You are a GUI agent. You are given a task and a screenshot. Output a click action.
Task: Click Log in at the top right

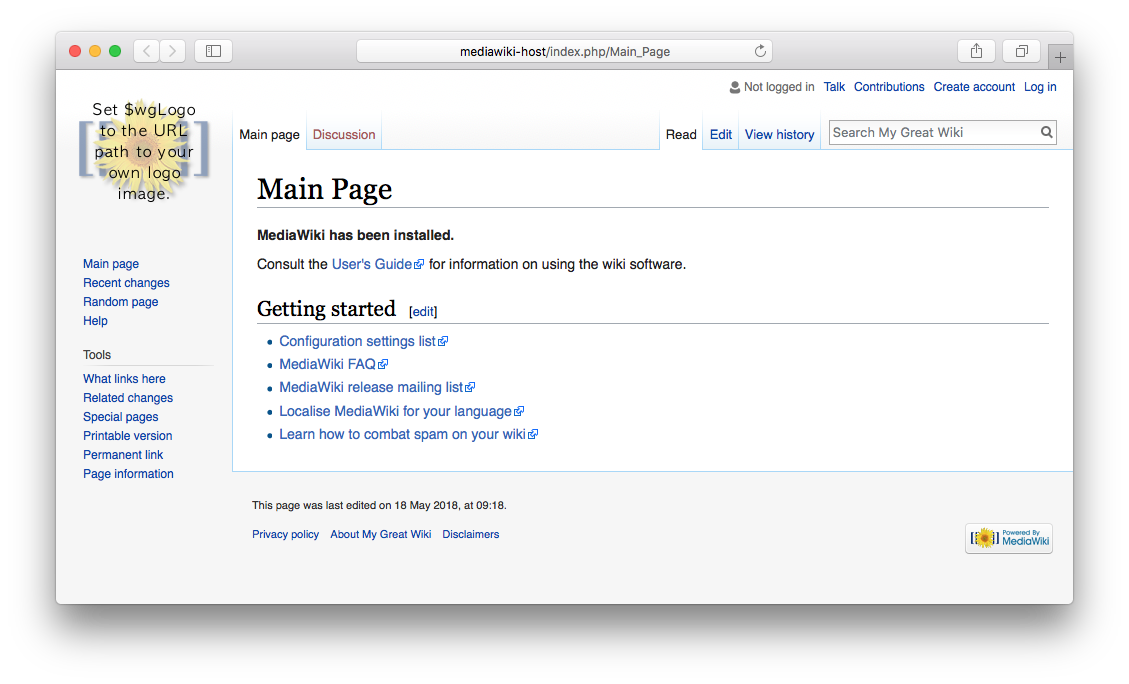click(1040, 87)
